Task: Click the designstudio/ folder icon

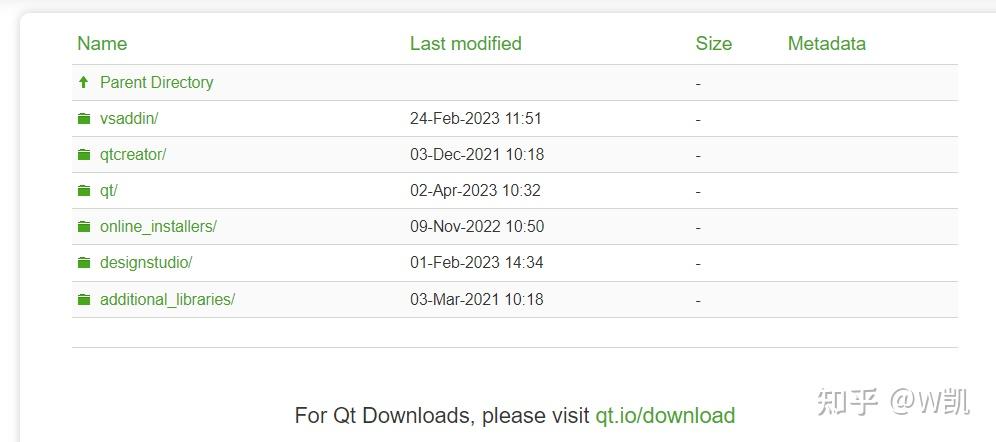Action: click(x=84, y=262)
